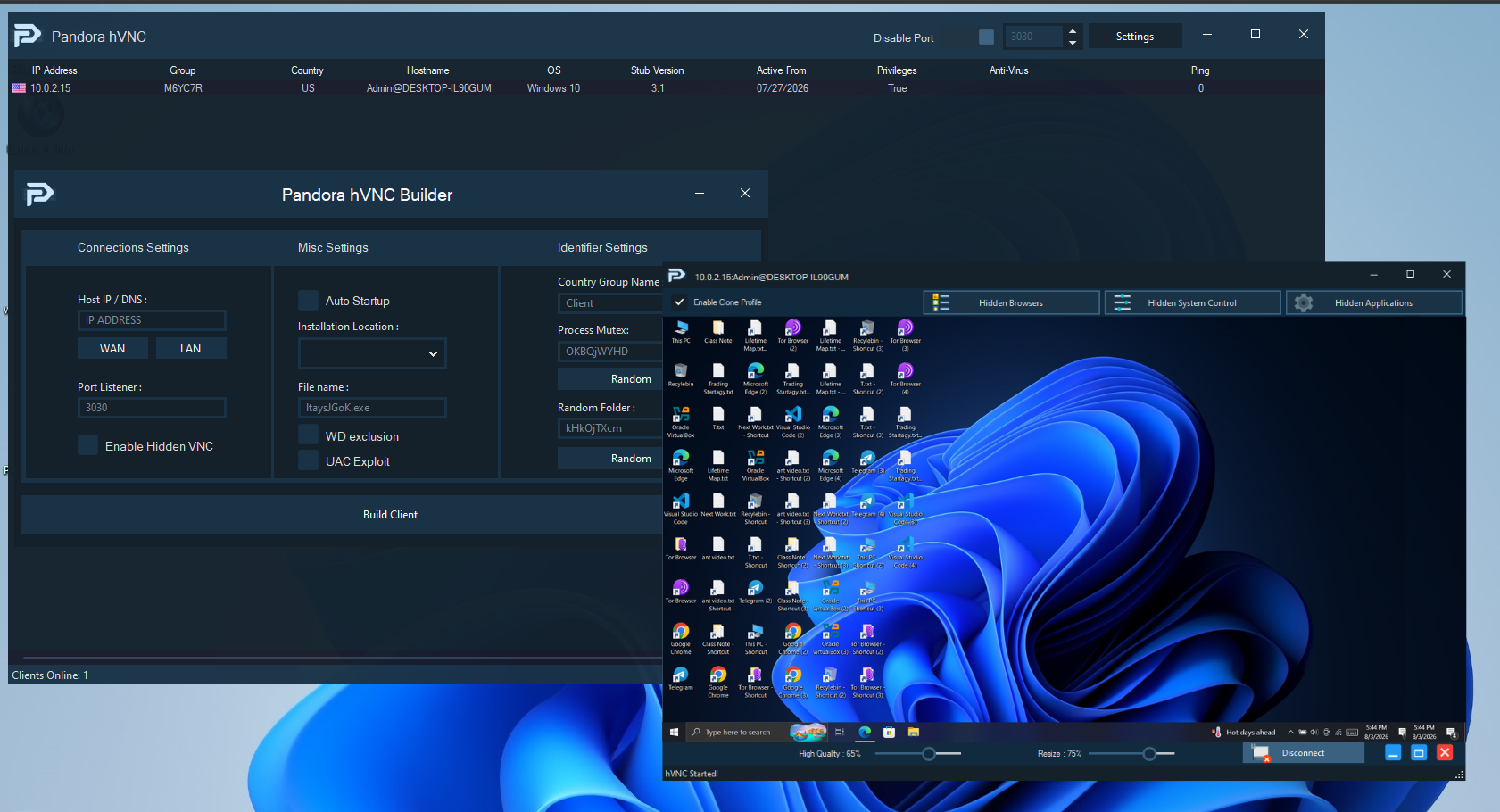Screen dimensions: 1500x812
Task: Focus the Host IP / DNS input field
Action: pos(152,320)
